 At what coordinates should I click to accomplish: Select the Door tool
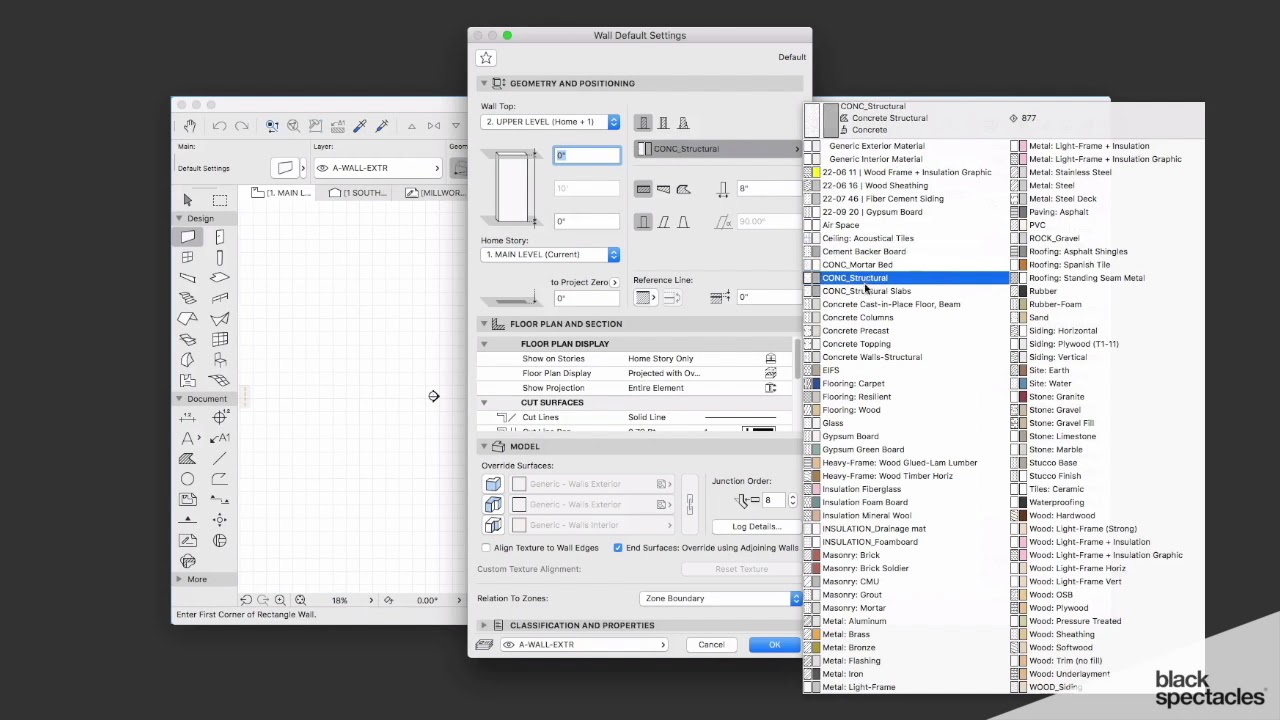pos(220,237)
